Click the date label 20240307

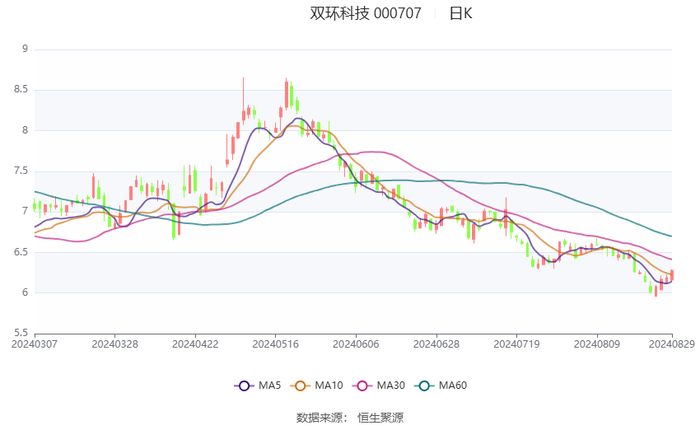34,344
